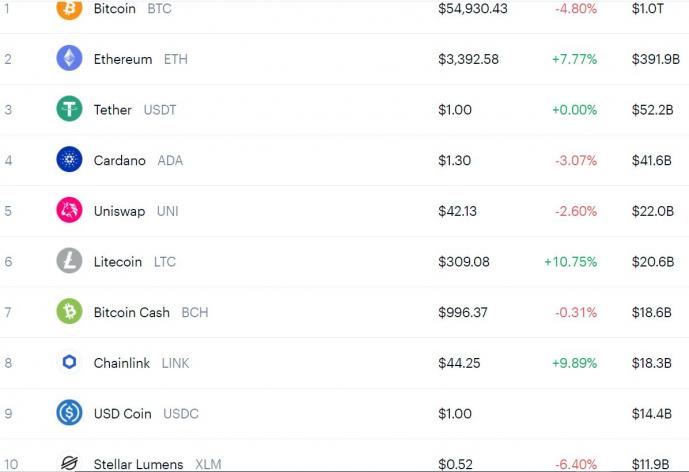
Task: Click the LINK ticker symbol
Action: [x=175, y=363]
